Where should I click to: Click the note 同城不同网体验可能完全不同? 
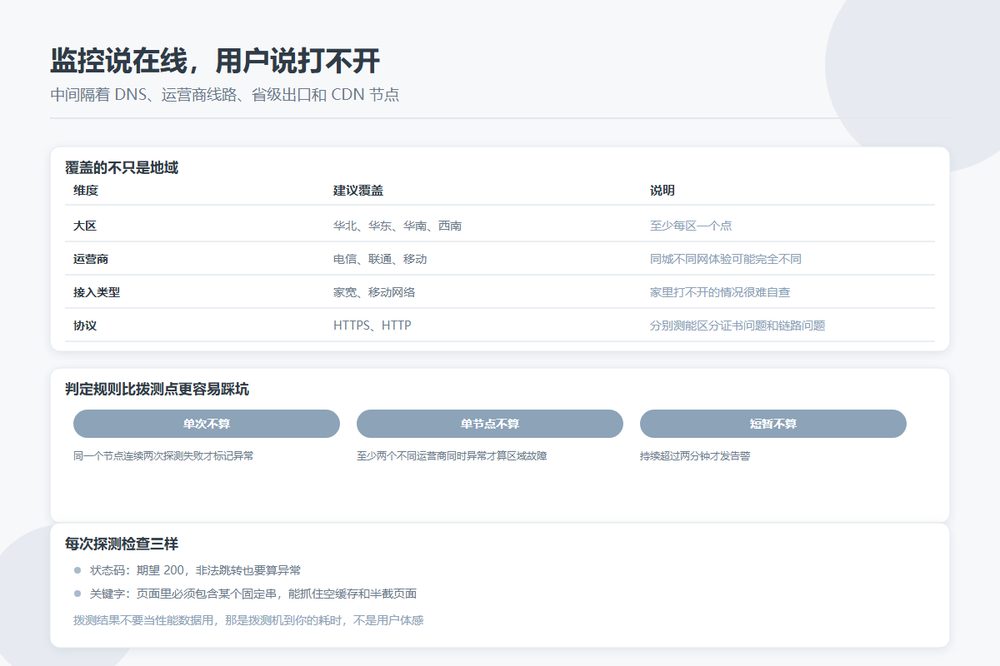(x=726, y=259)
